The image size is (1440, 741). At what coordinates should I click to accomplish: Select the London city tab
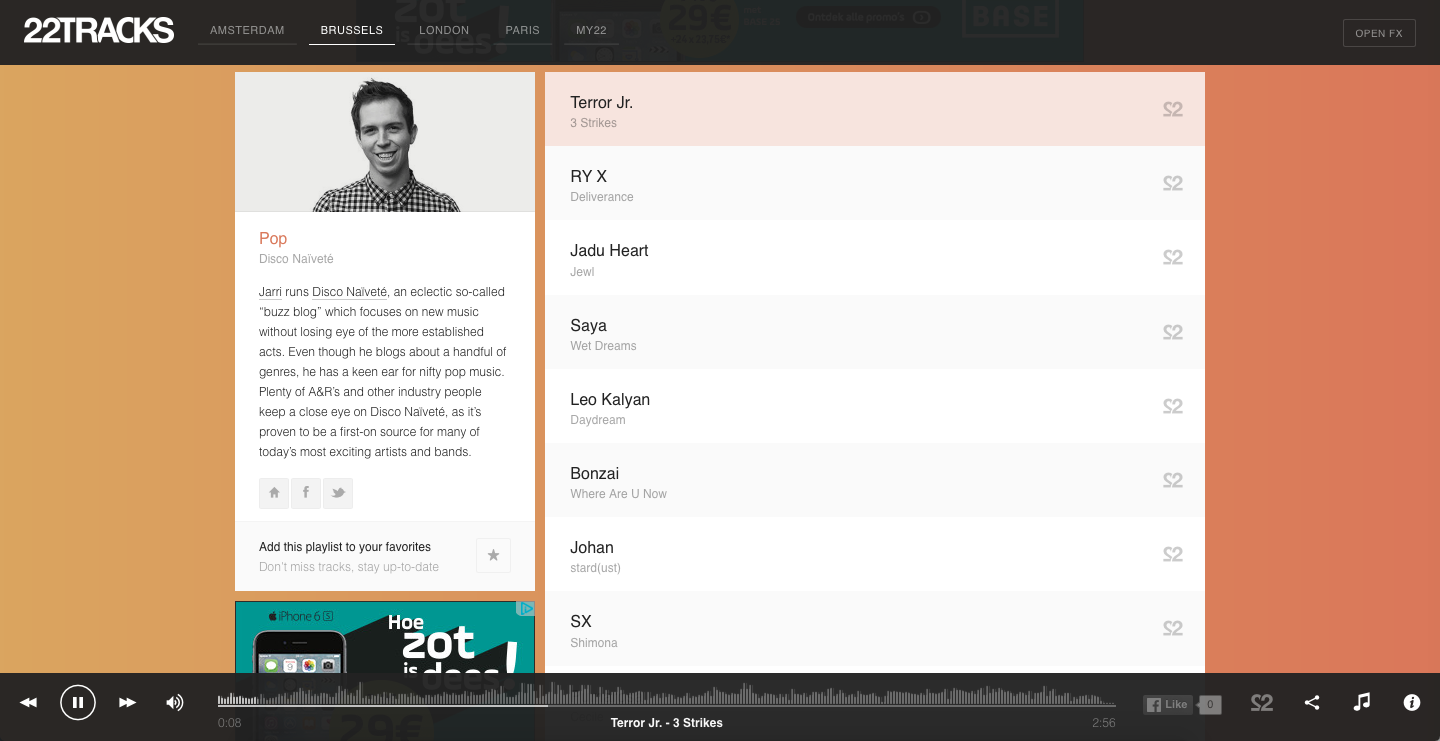(x=444, y=30)
